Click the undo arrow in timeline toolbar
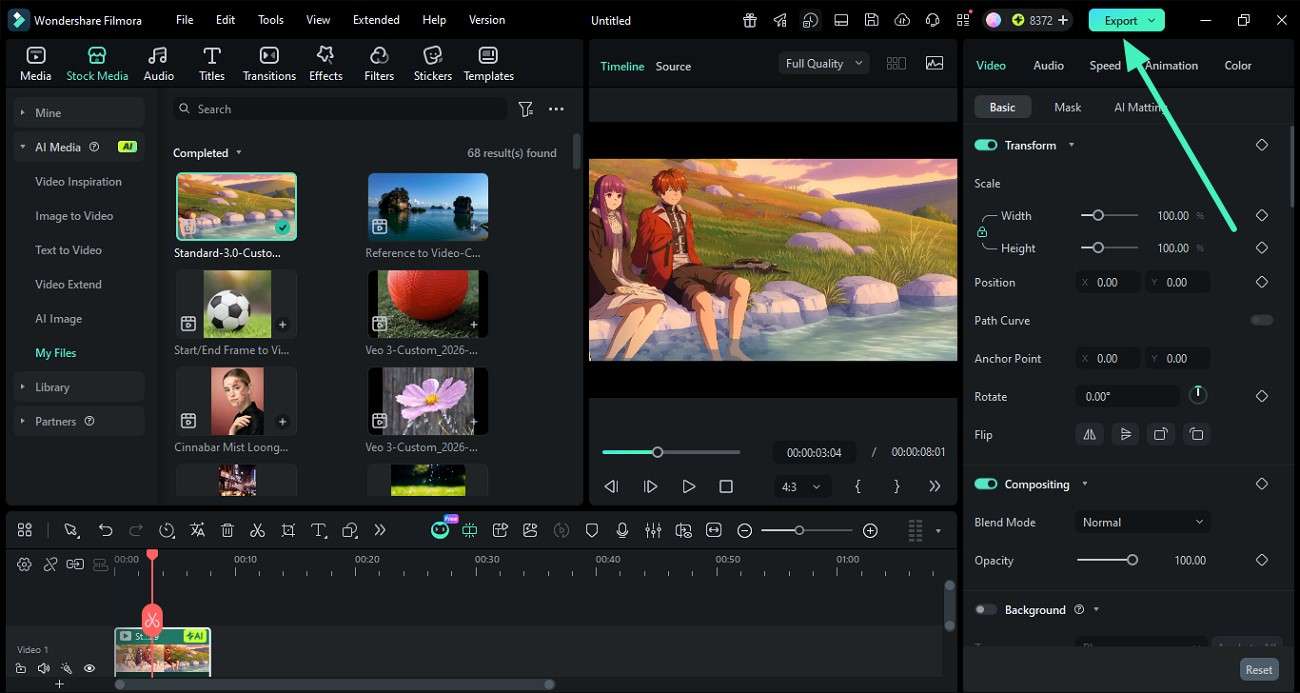 (x=105, y=530)
